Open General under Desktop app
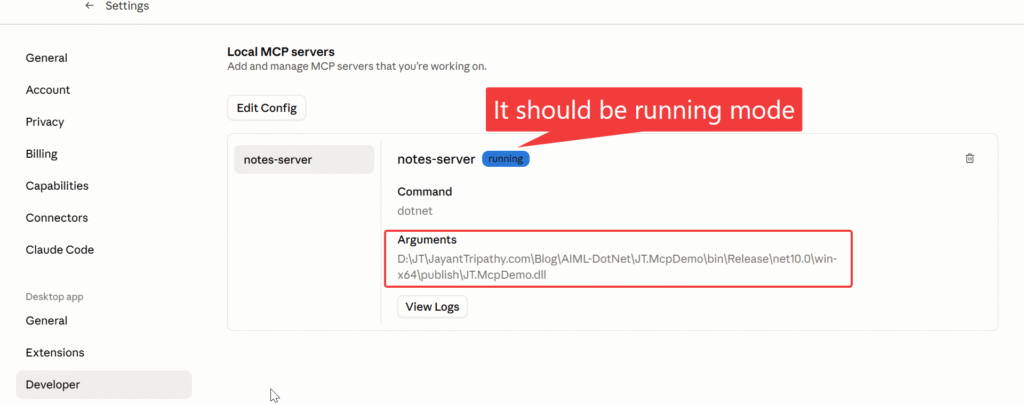This screenshot has width=1024, height=405. pos(46,321)
